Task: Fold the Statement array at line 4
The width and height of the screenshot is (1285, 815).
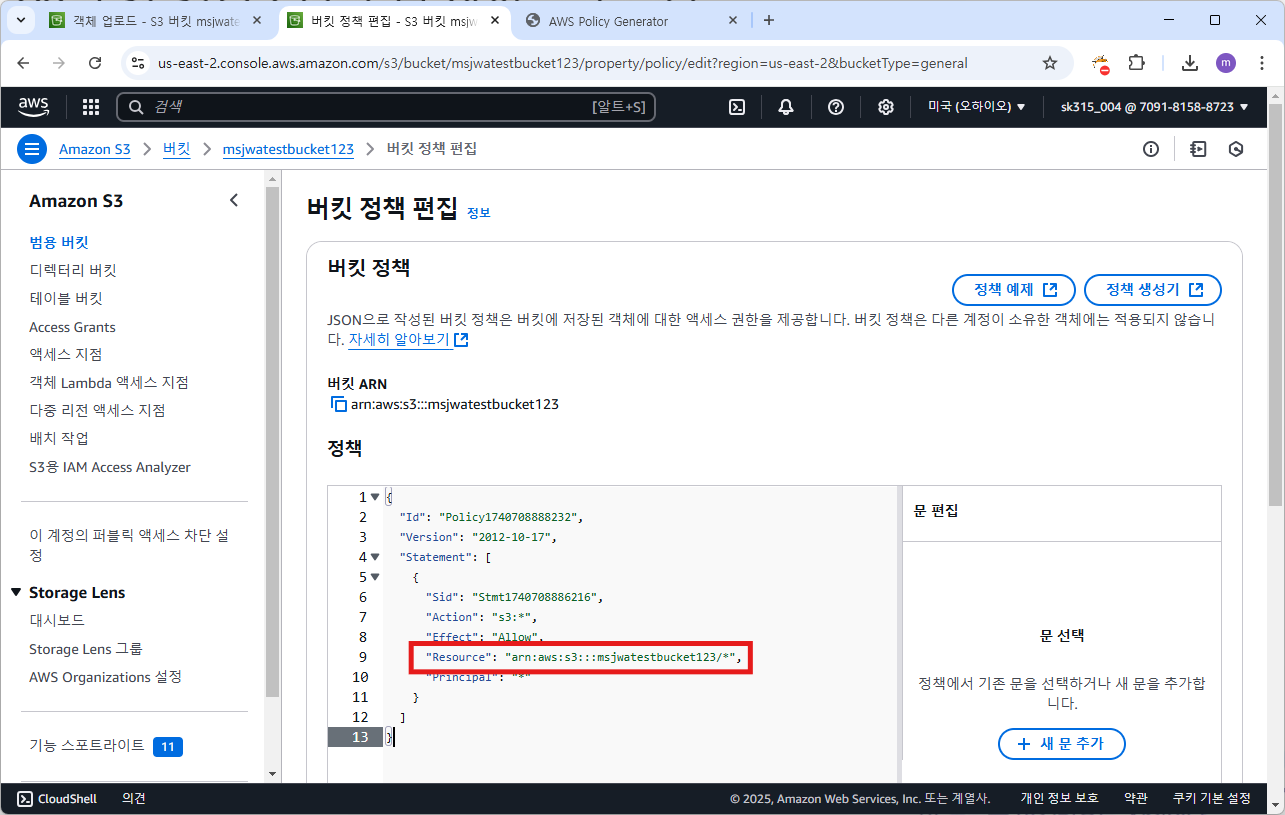Action: coord(375,557)
